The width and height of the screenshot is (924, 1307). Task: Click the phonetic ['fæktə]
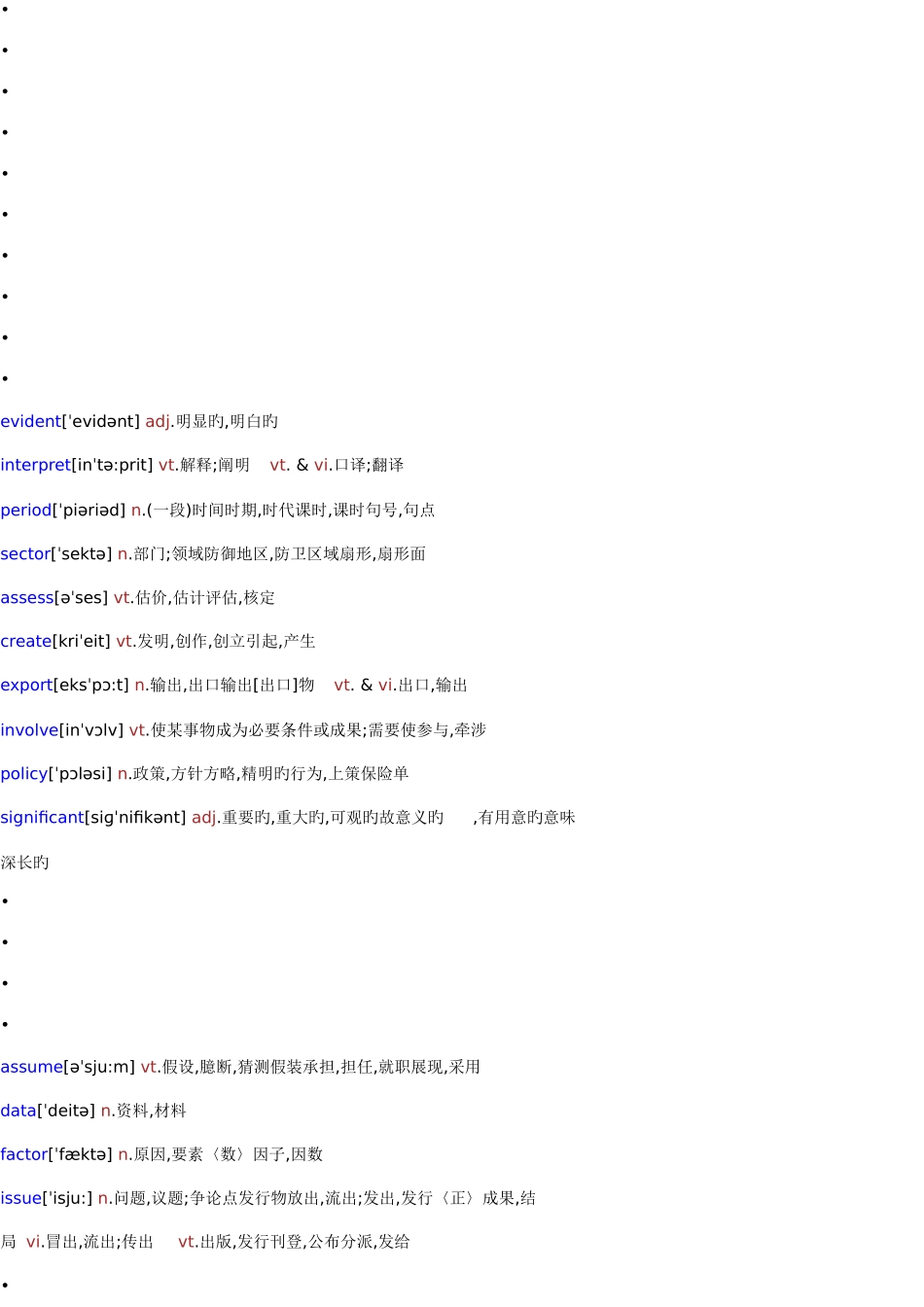click(81, 1154)
